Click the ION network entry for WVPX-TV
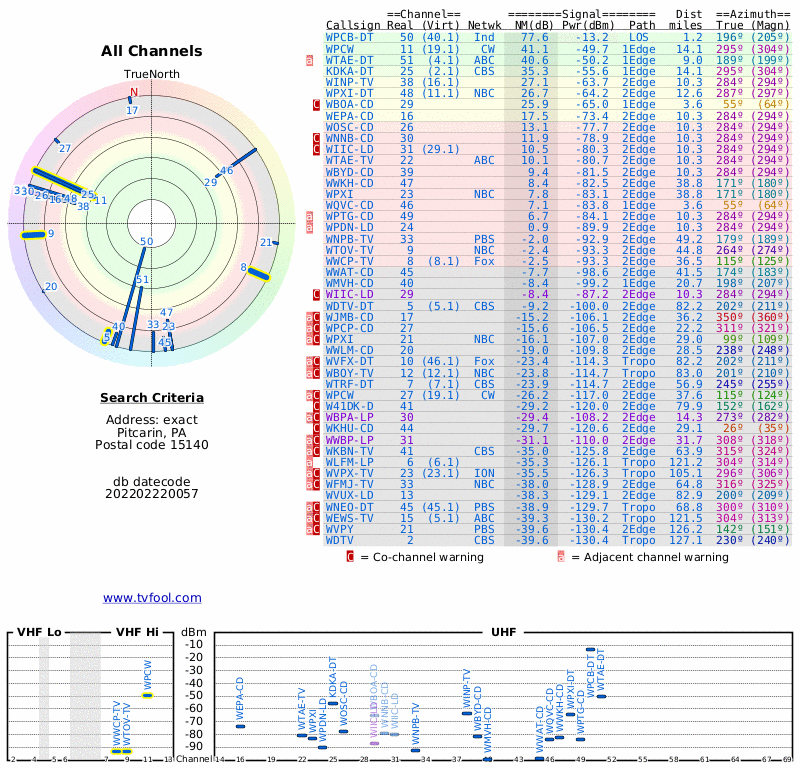Image resolution: width=800 pixels, height=768 pixels. pos(484,473)
